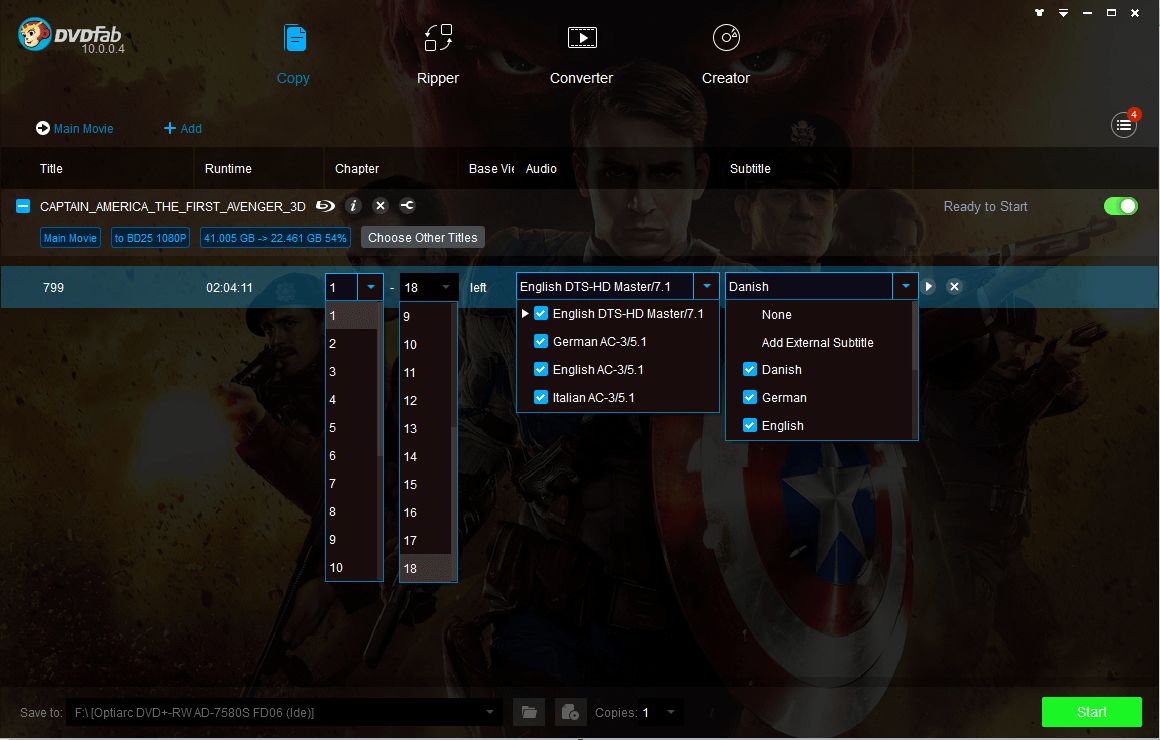Click the Subtitle column header
The width and height of the screenshot is (1160, 740).
click(749, 169)
